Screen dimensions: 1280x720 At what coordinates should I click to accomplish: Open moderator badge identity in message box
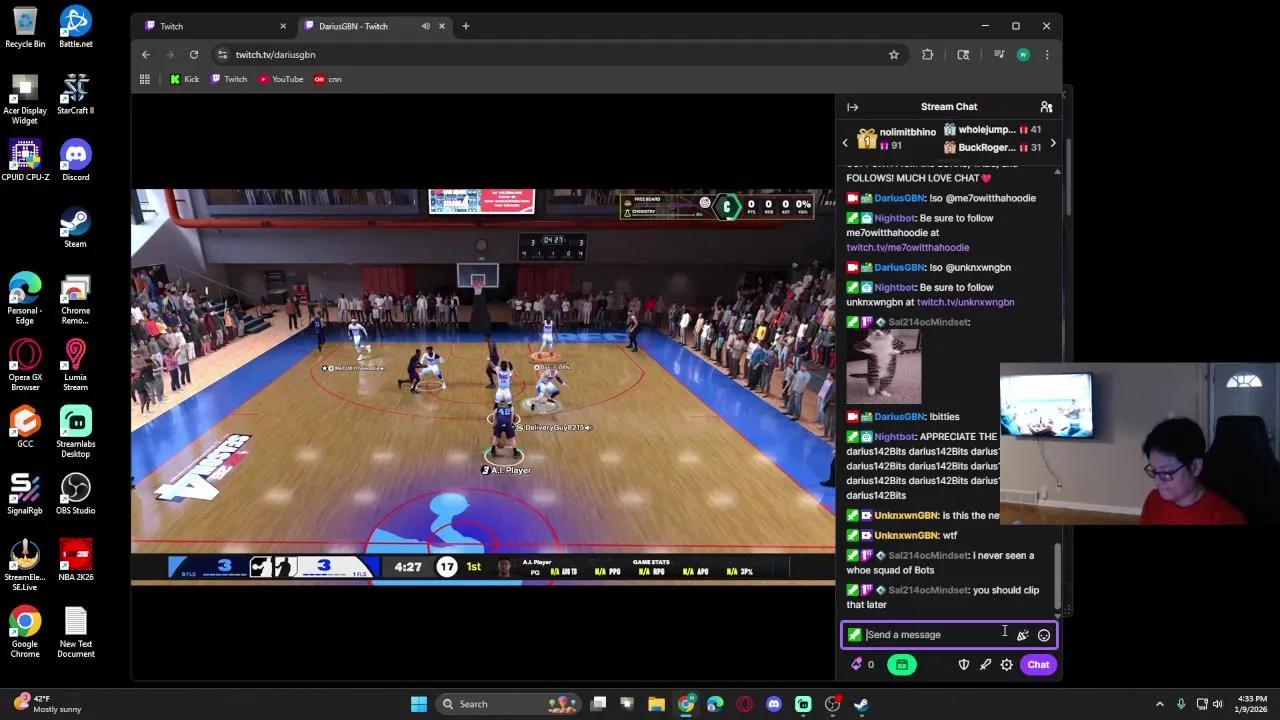click(x=854, y=635)
